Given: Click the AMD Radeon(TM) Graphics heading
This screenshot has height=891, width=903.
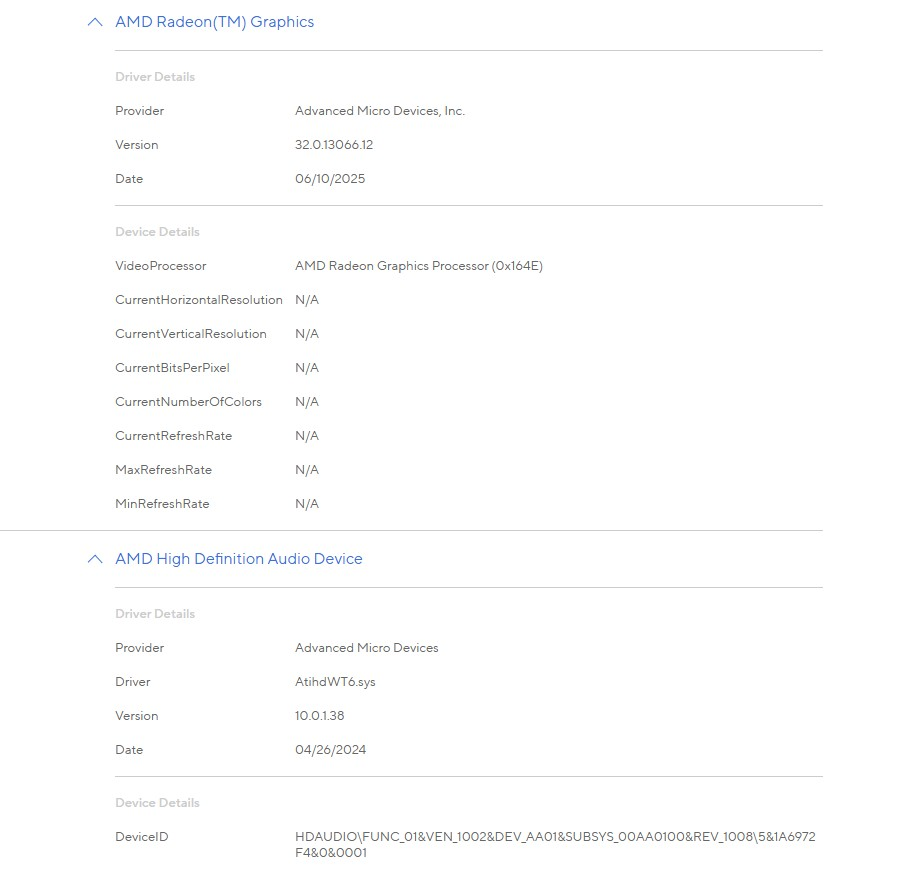Looking at the screenshot, I should [214, 22].
